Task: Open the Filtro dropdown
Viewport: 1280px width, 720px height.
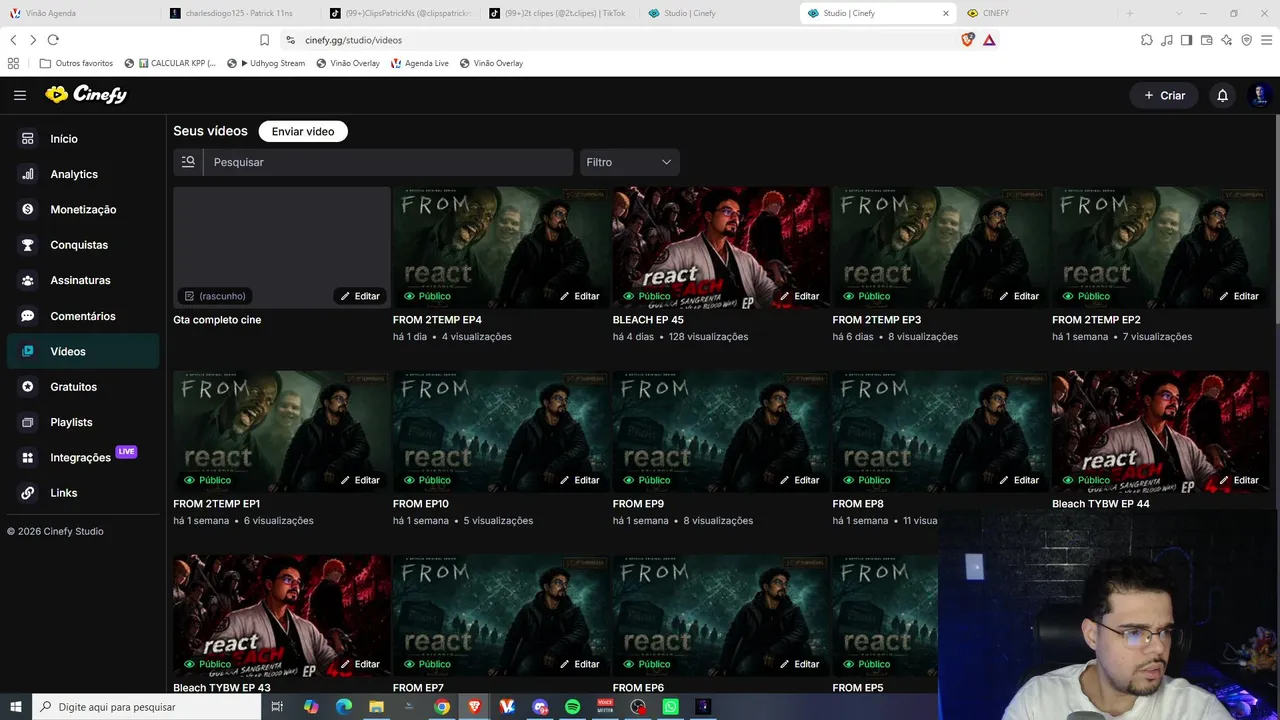Action: click(630, 162)
